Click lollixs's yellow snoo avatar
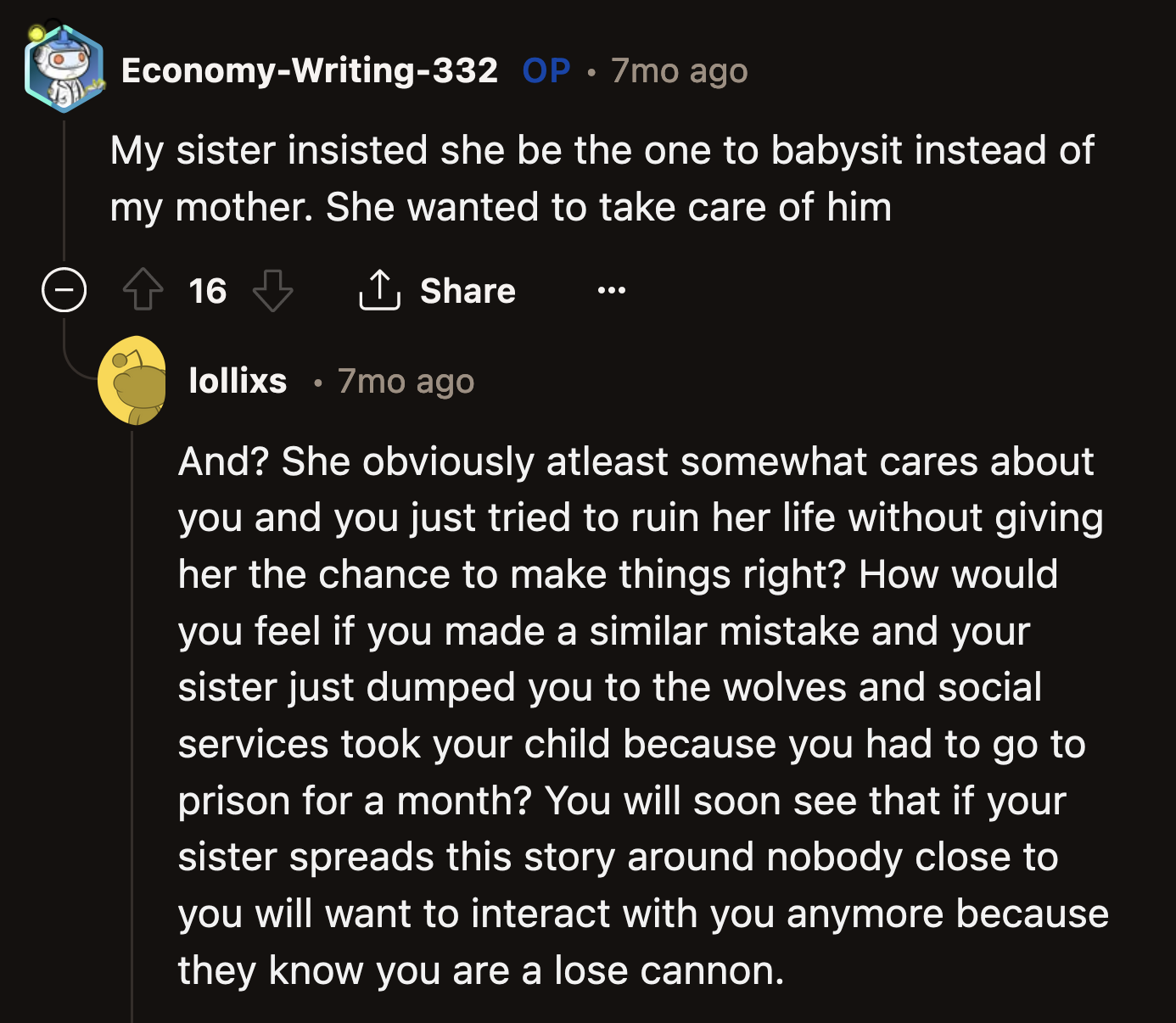The height and width of the screenshot is (1023, 1176). point(134,380)
